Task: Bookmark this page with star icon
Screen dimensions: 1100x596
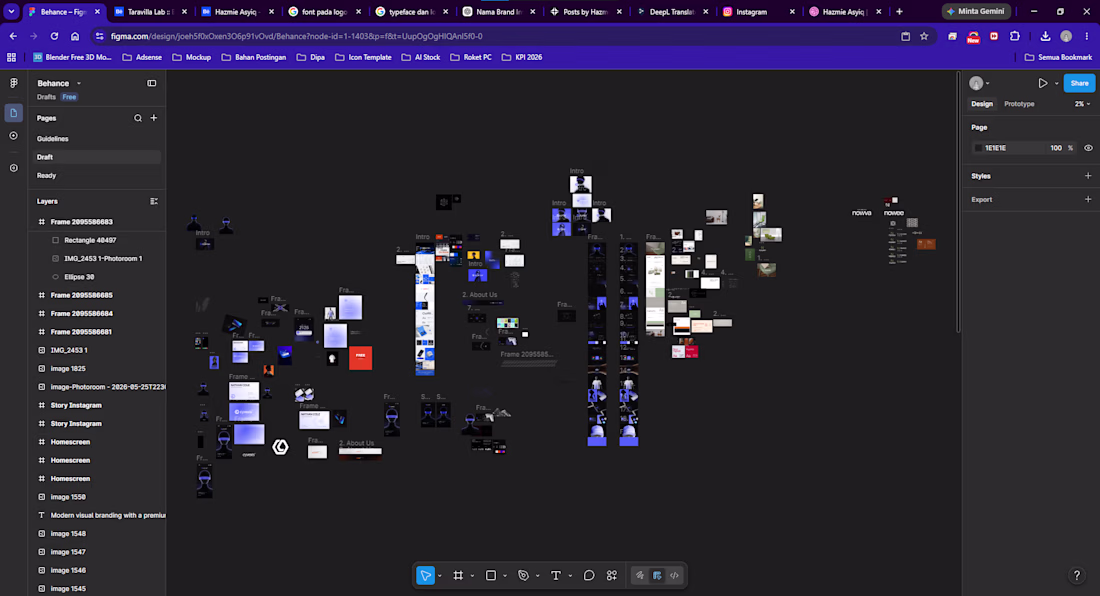Action: [924, 36]
